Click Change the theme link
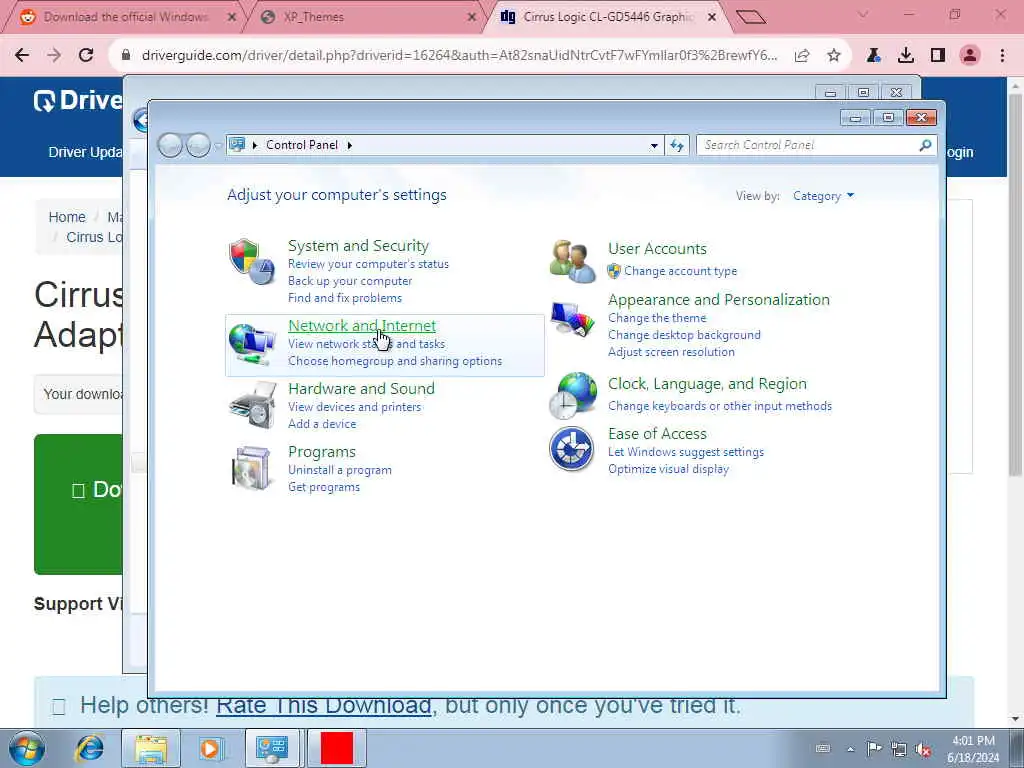Viewport: 1024px width, 768px height. pos(657,317)
